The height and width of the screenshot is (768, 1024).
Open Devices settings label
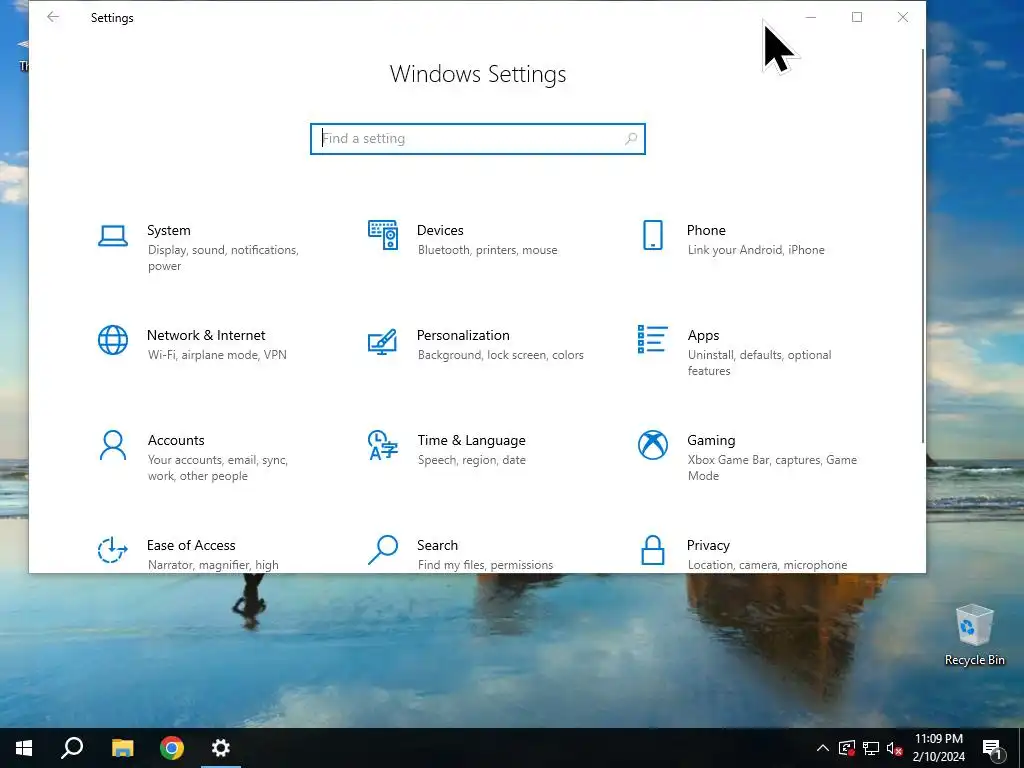click(x=440, y=230)
